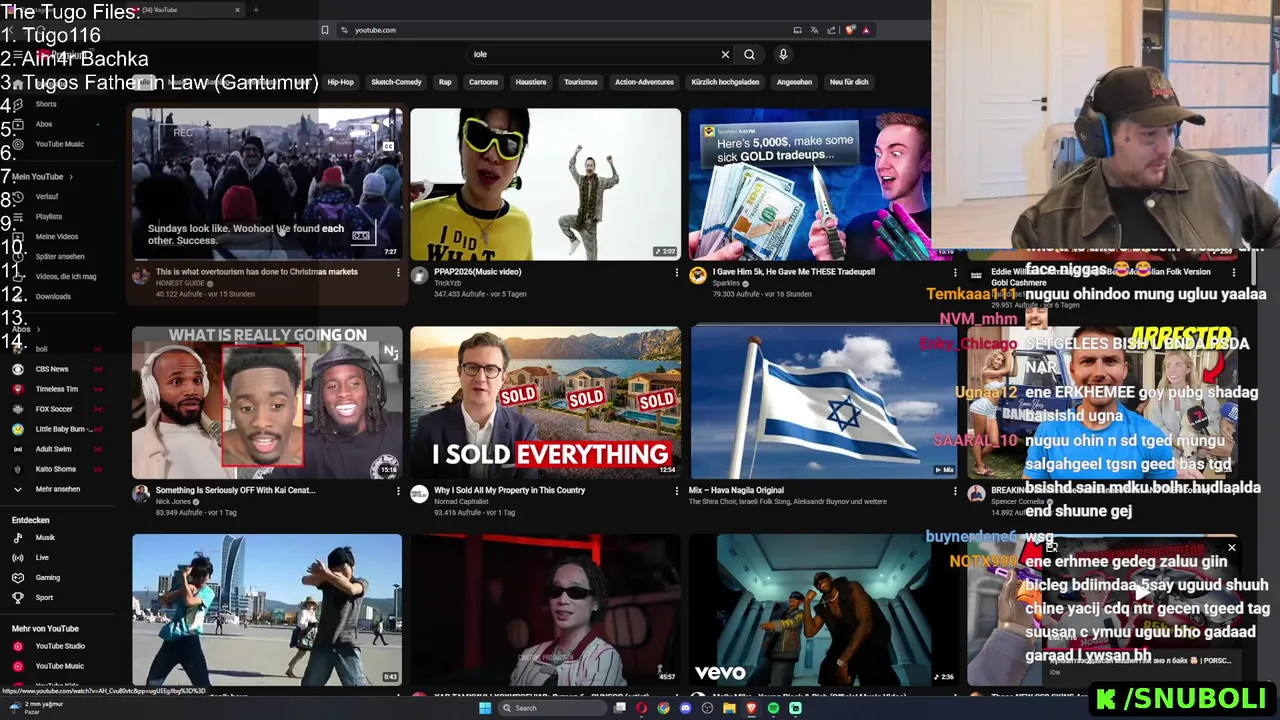Open the Sparkles channel link
Screen dimensions: 1280x720
726,283
